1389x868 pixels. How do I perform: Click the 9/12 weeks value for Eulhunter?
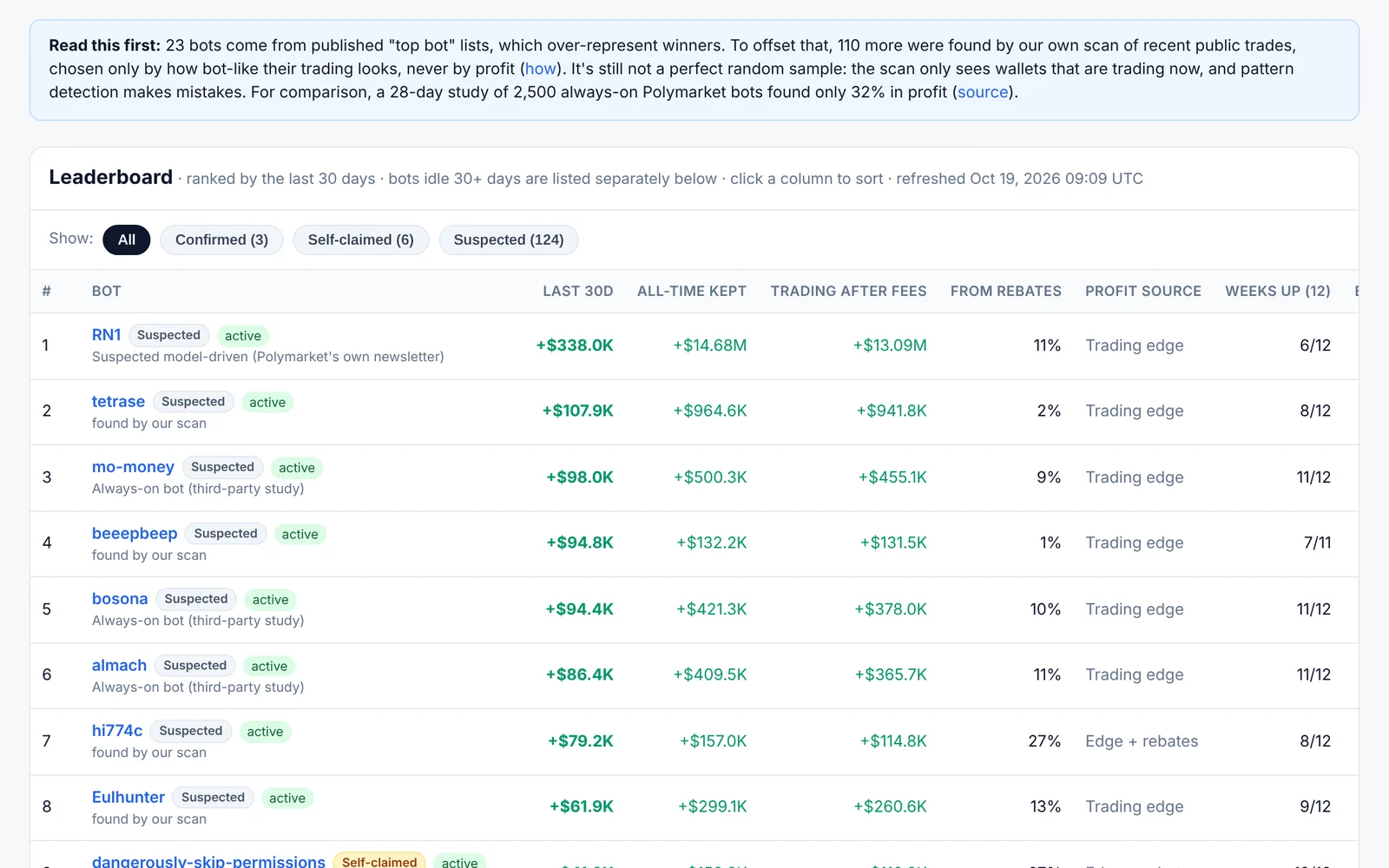pyautogui.click(x=1315, y=806)
